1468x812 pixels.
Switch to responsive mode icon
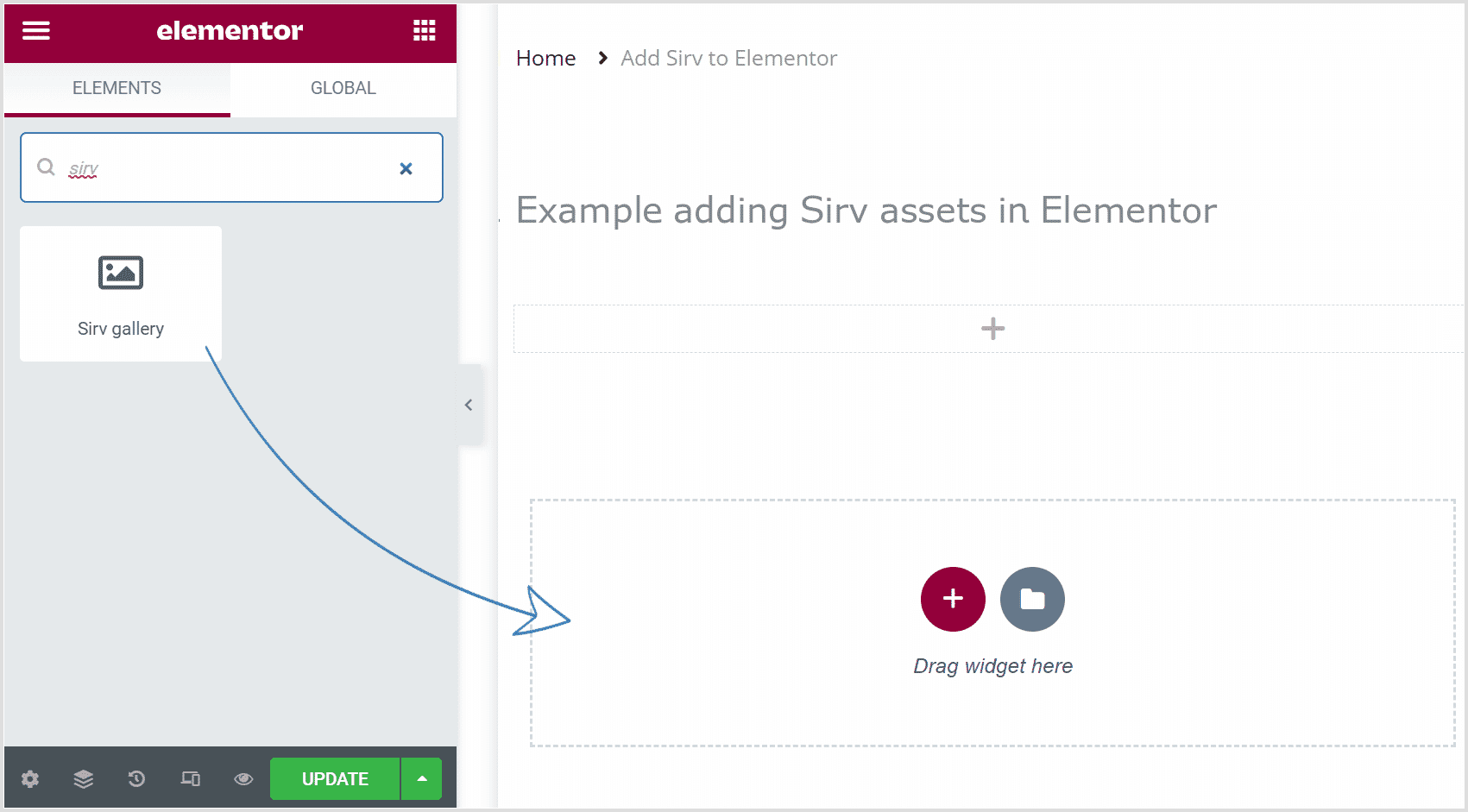point(190,779)
